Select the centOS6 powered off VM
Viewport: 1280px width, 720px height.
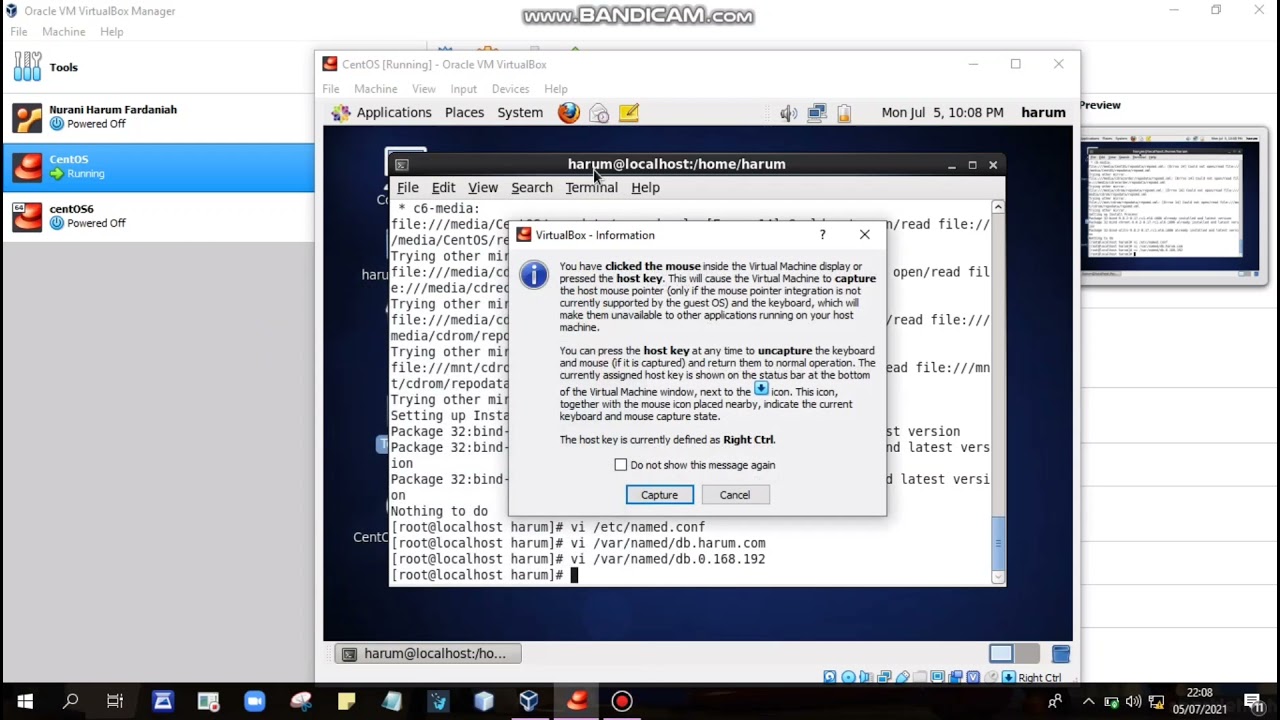(158, 216)
